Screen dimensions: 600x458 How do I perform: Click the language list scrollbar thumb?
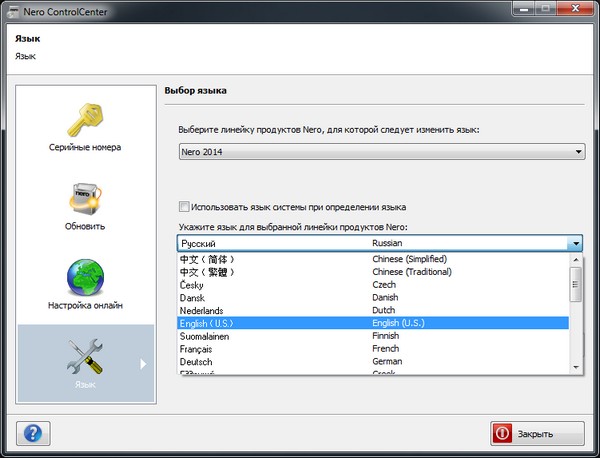coord(575,283)
